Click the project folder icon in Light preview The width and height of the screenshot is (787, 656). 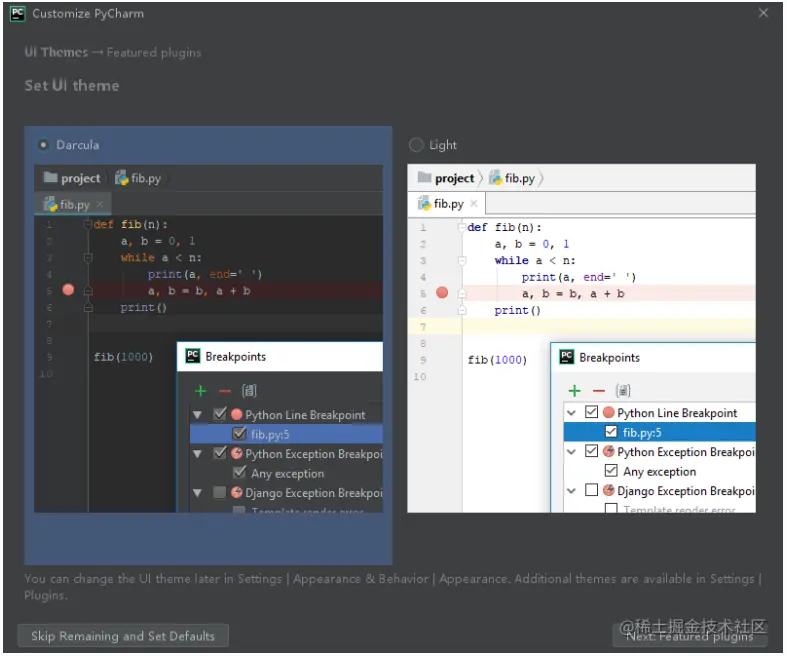[424, 177]
